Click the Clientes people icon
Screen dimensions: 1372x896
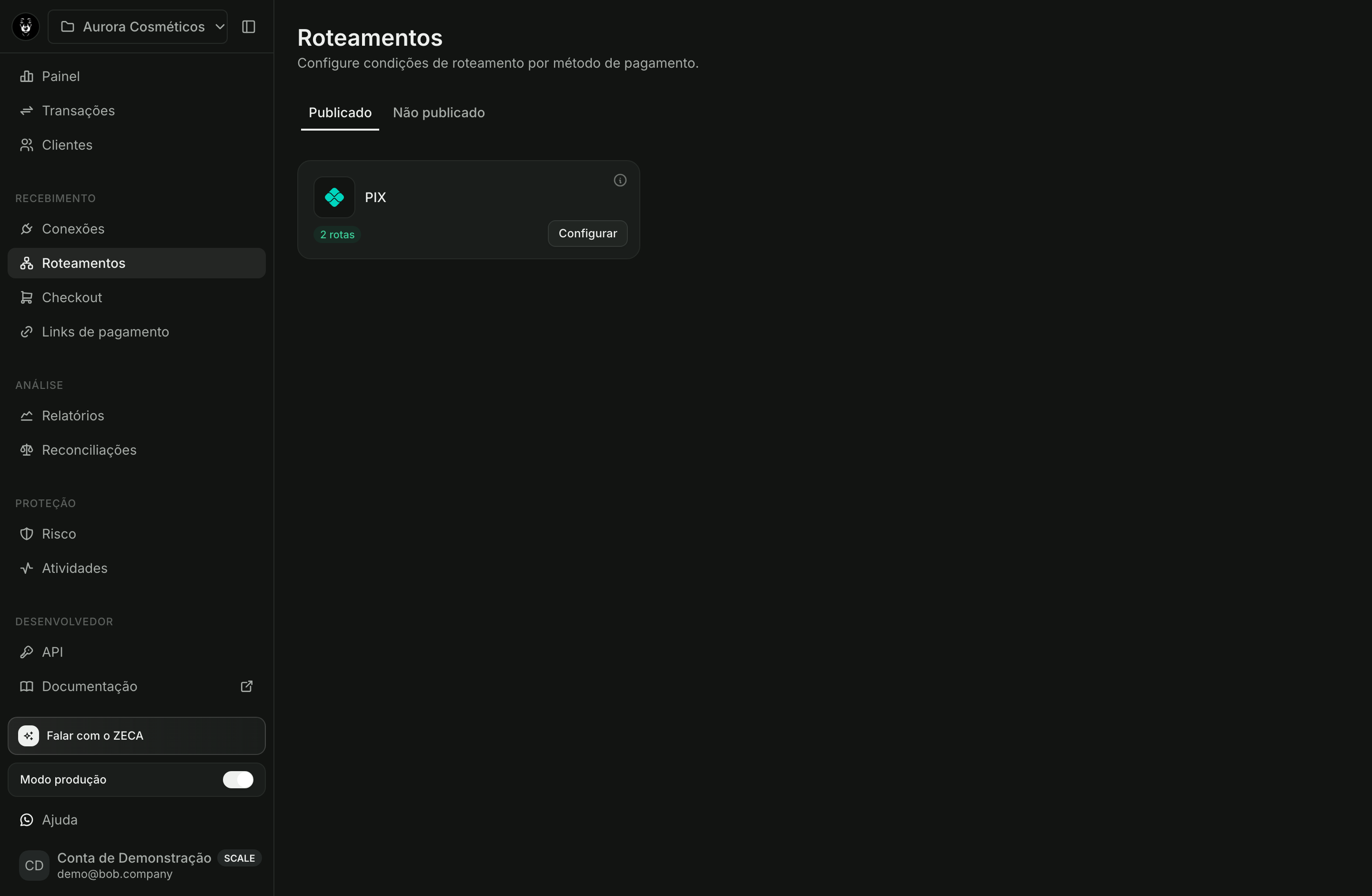click(x=27, y=145)
